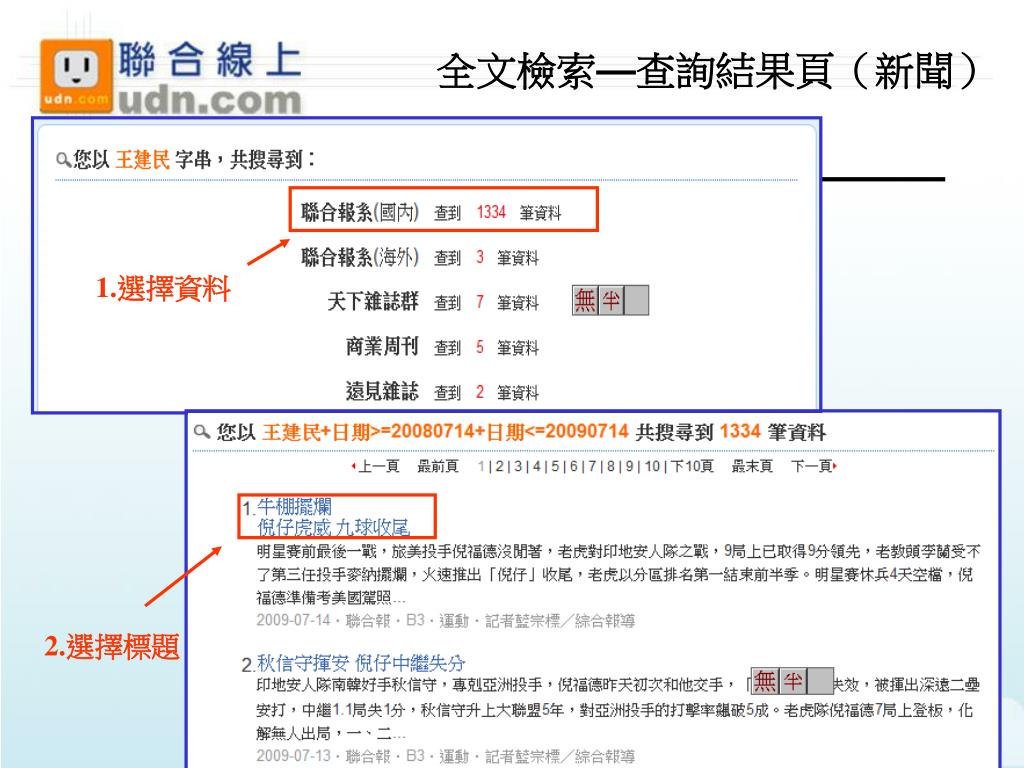Screen dimensions: 1024x768
Task: Go to 下一頁 next page
Action: click(814, 466)
